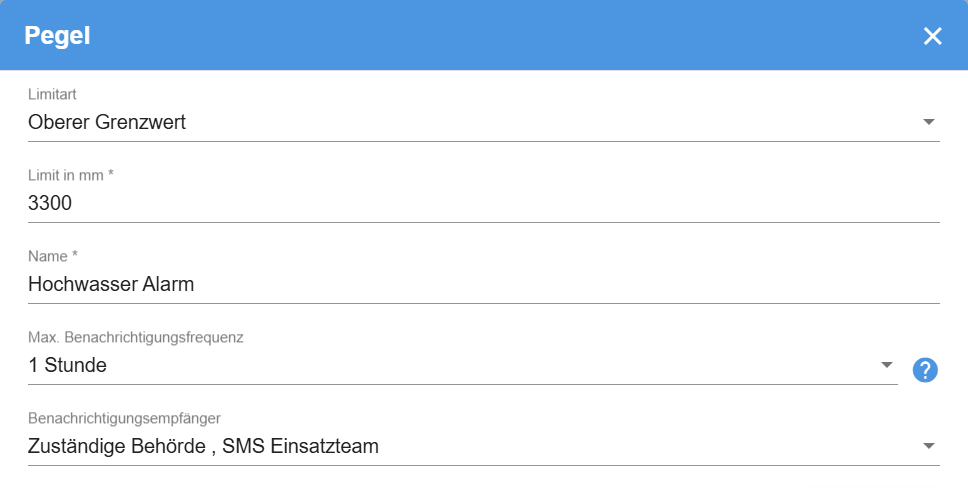Select the Oberer Grenzwert value
This screenshot has height=488, width=968.
pos(107,122)
